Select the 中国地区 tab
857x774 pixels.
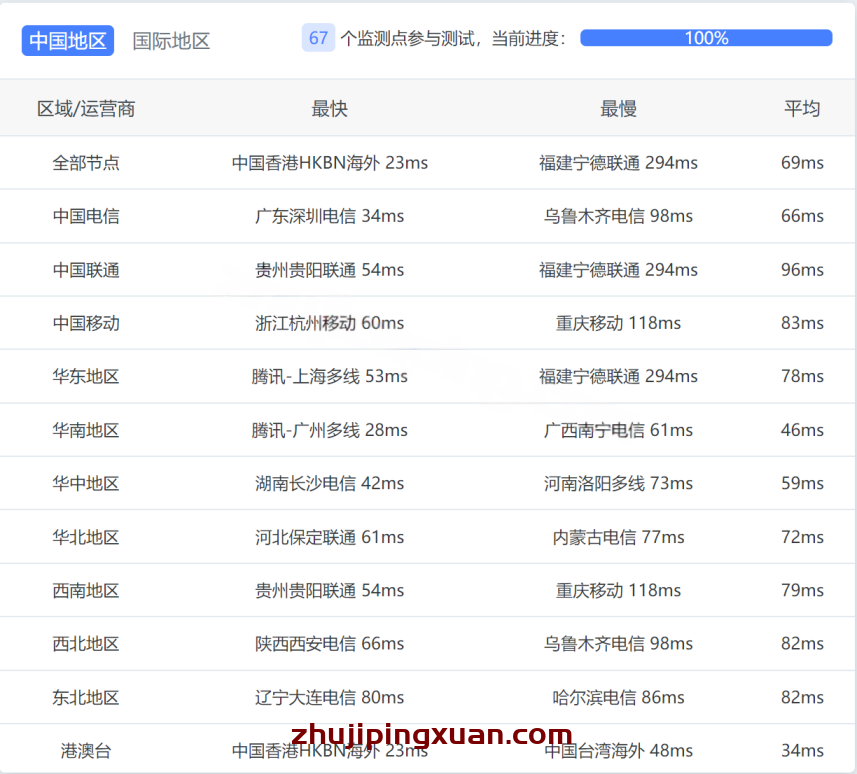tap(68, 40)
